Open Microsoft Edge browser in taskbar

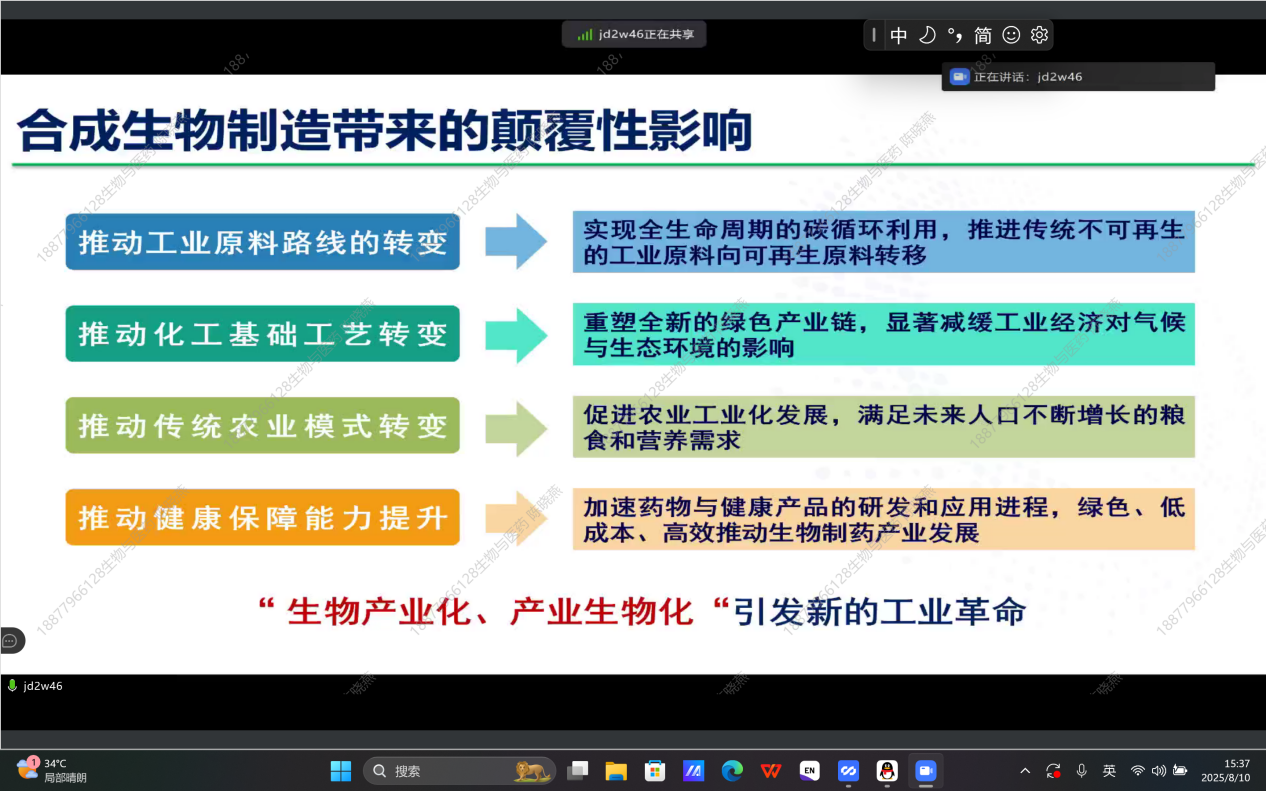click(x=733, y=771)
